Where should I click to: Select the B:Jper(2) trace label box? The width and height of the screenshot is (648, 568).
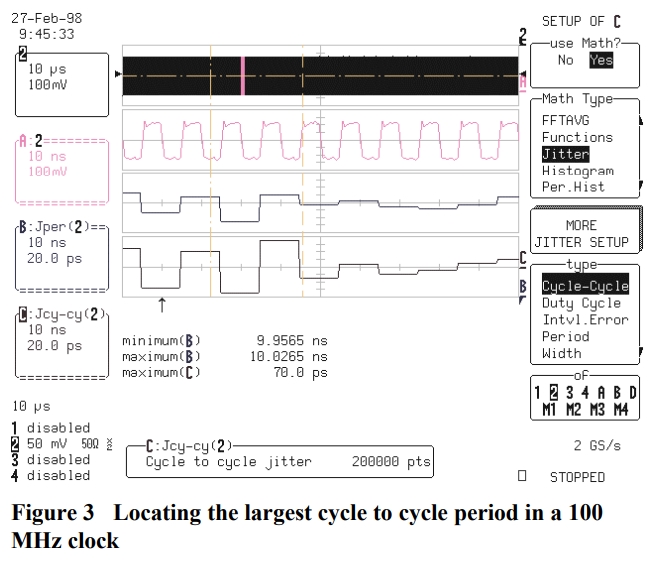click(59, 255)
